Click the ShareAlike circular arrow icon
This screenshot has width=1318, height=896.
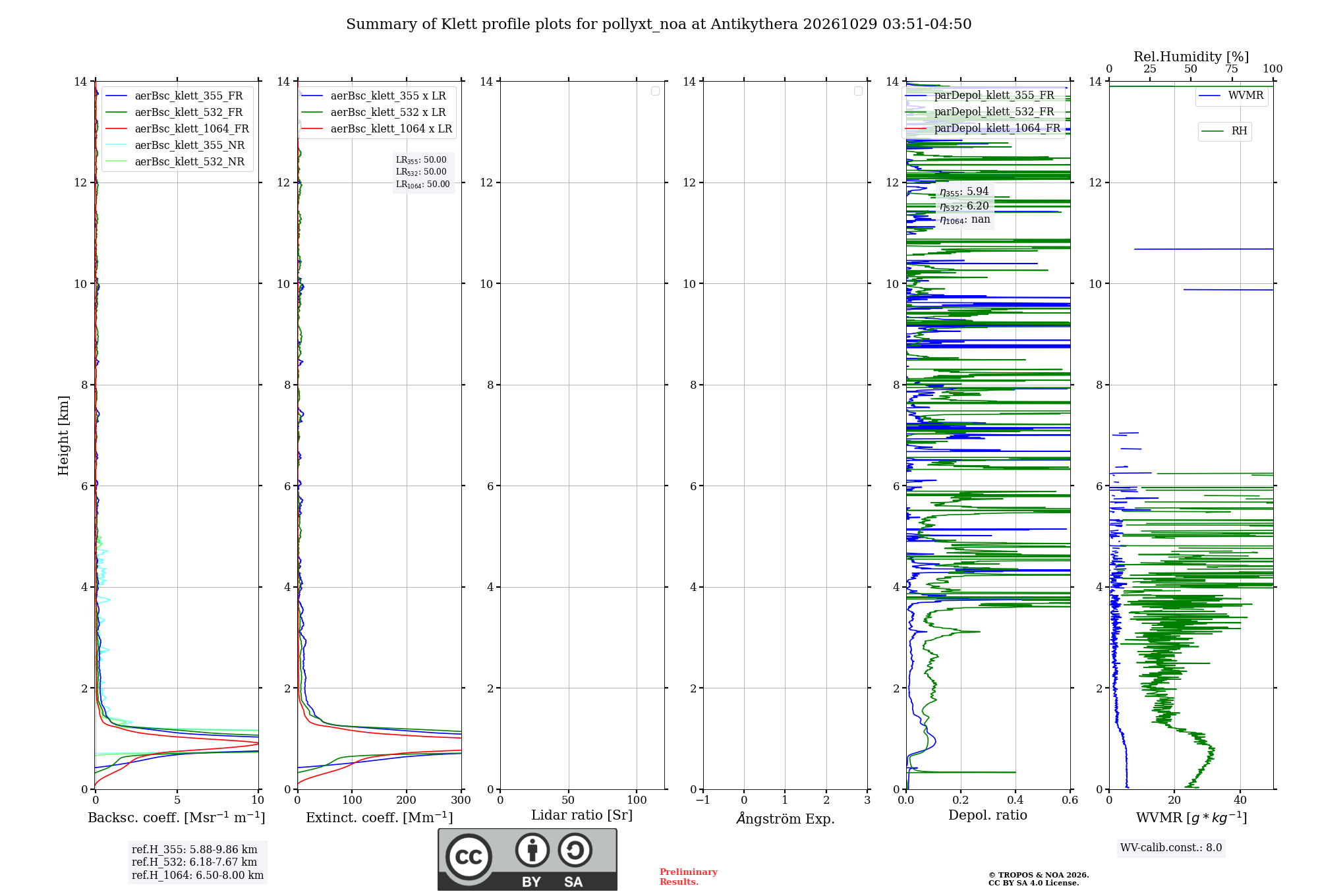[575, 850]
